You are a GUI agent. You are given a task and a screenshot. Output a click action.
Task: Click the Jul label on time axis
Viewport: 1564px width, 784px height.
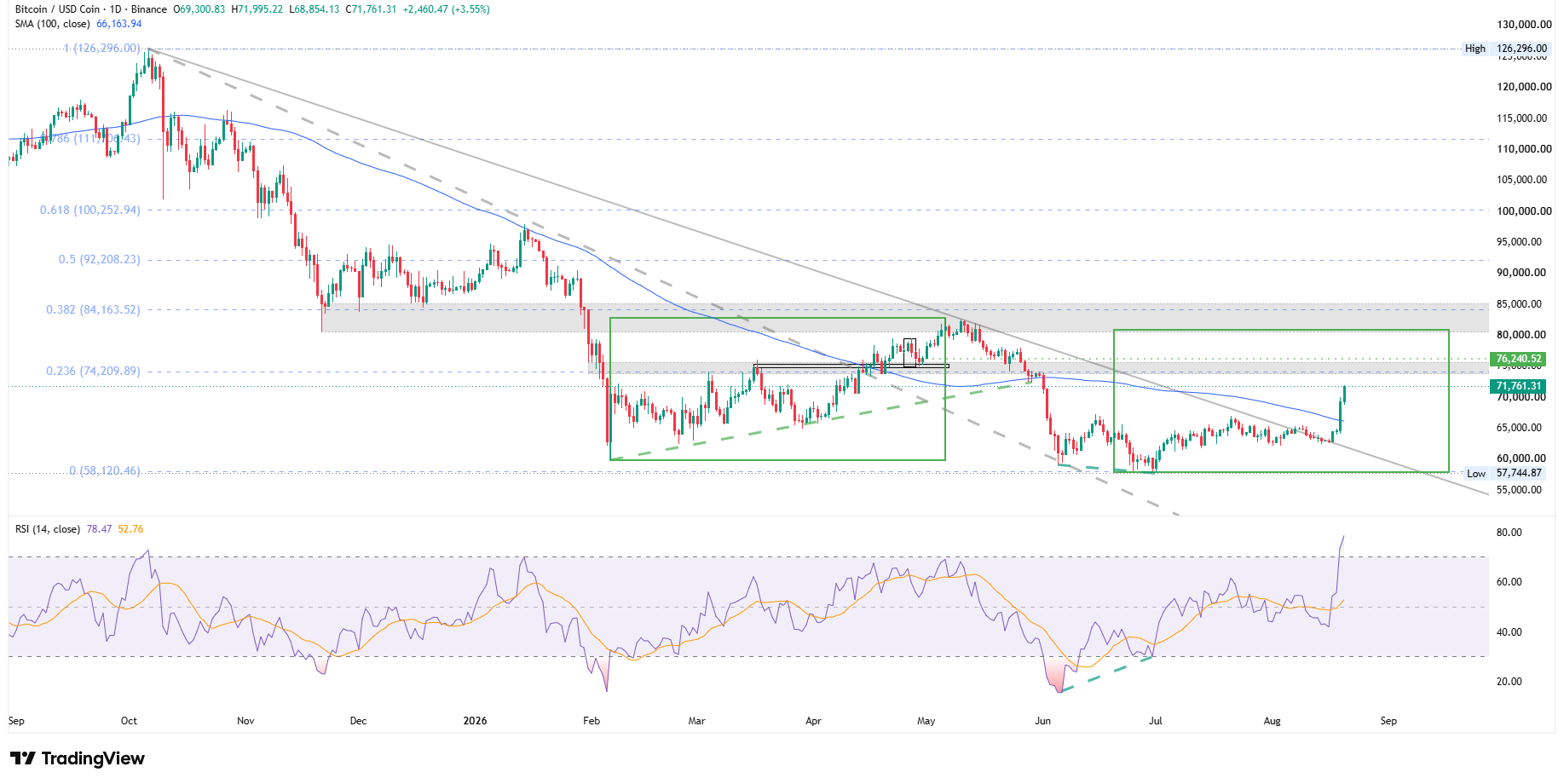[1156, 721]
